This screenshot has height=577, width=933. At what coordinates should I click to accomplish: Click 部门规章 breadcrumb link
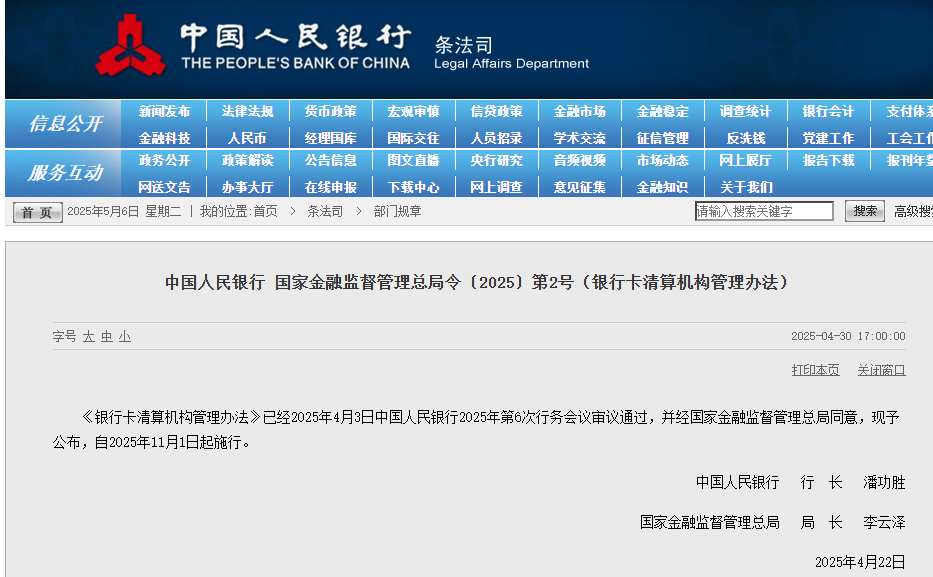tap(397, 211)
